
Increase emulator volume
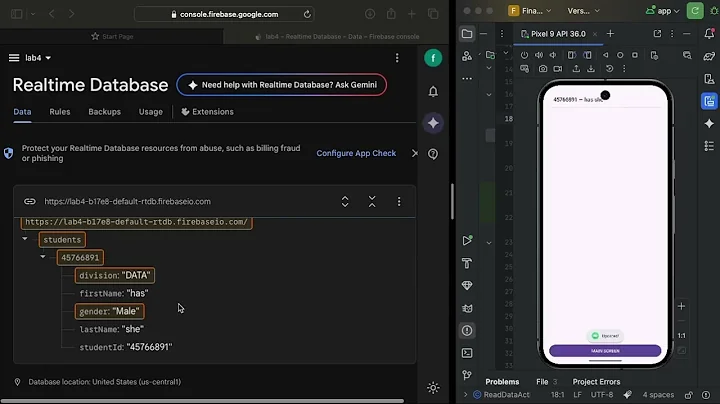coord(539,55)
